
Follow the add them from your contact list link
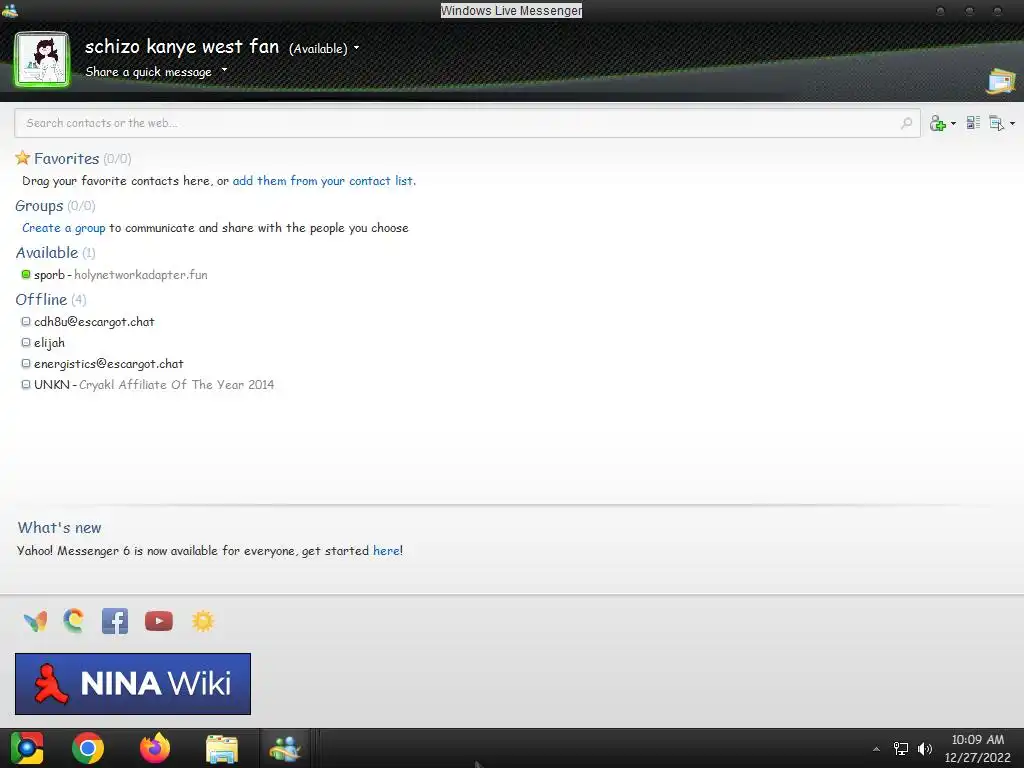coord(324,181)
